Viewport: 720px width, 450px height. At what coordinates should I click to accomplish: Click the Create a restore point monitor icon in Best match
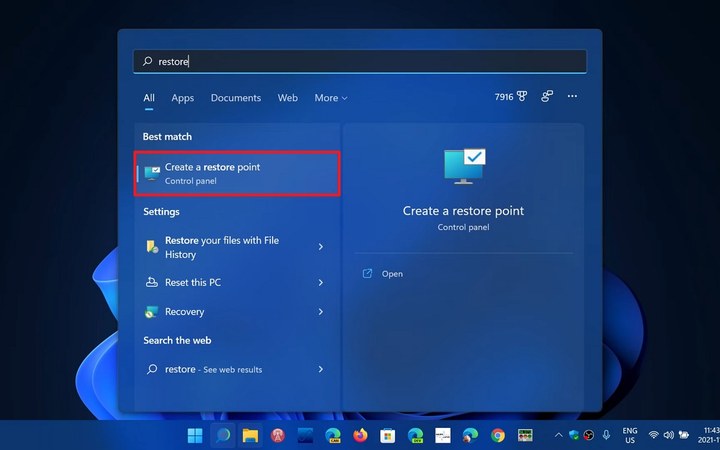(152, 174)
